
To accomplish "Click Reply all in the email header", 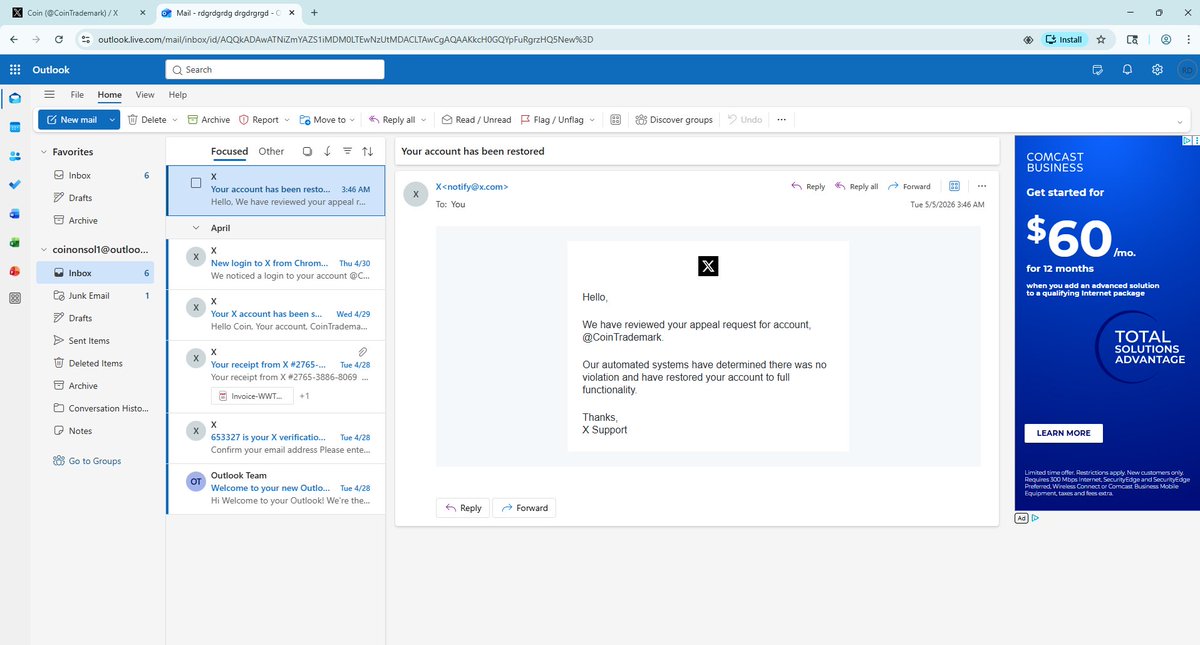I will click(x=857, y=186).
